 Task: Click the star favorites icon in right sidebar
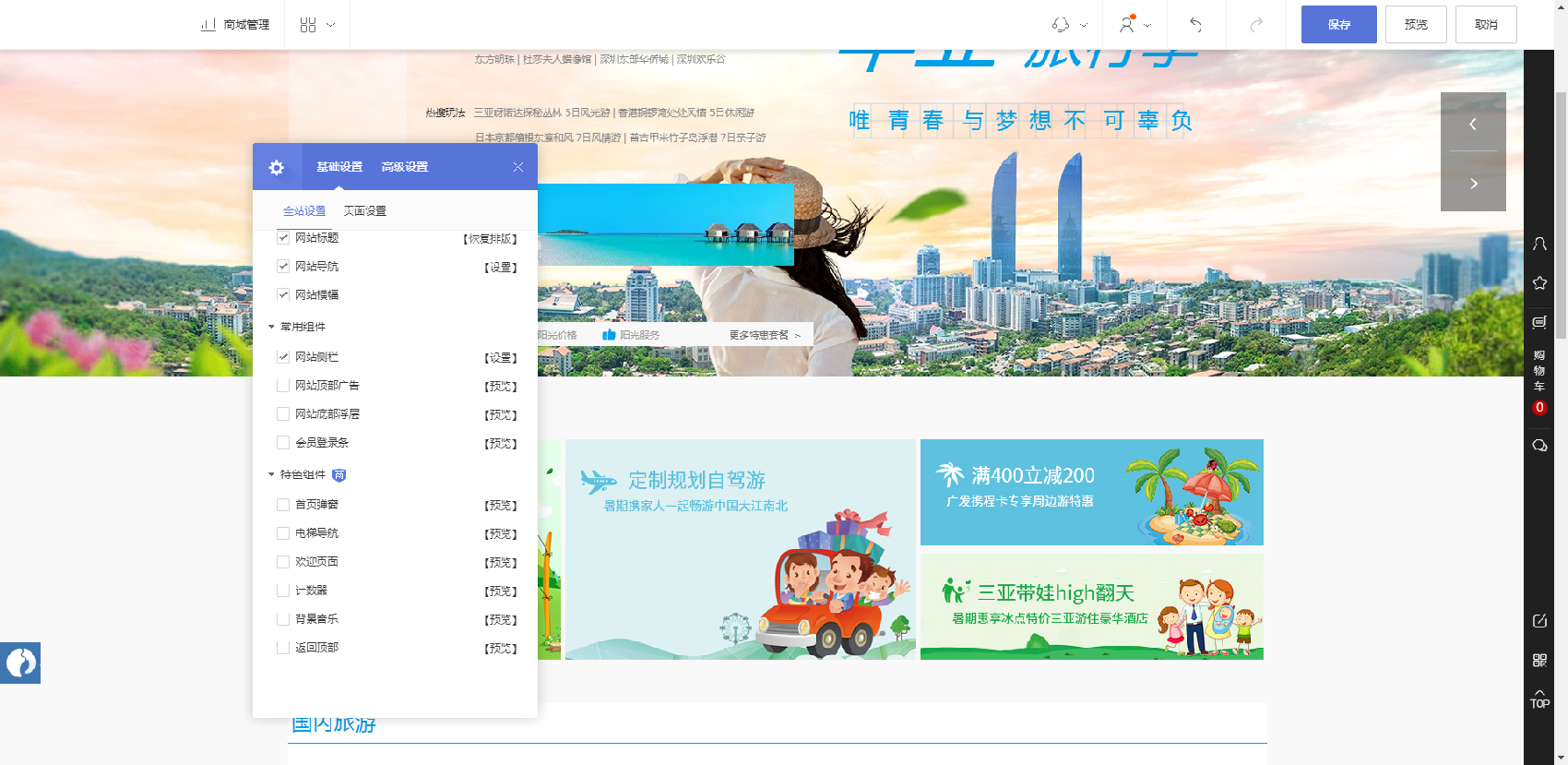pos(1539,283)
